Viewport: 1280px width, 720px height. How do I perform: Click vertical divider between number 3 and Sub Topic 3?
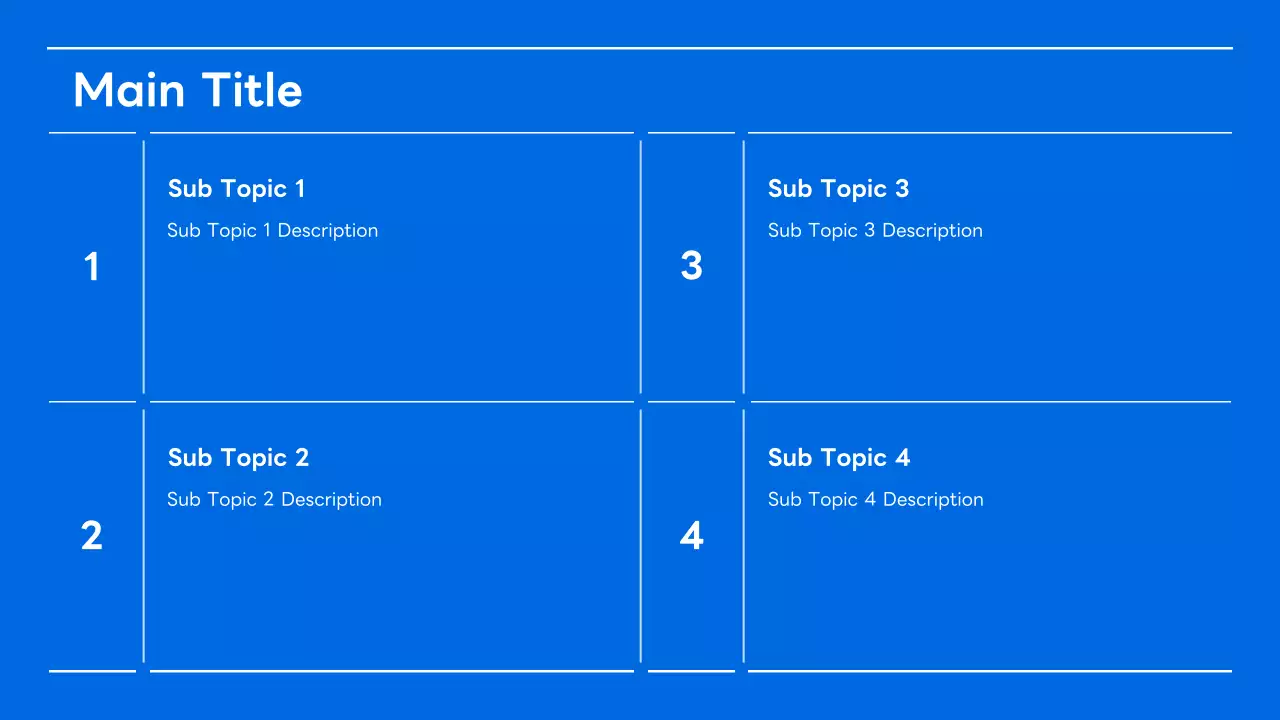click(x=744, y=267)
